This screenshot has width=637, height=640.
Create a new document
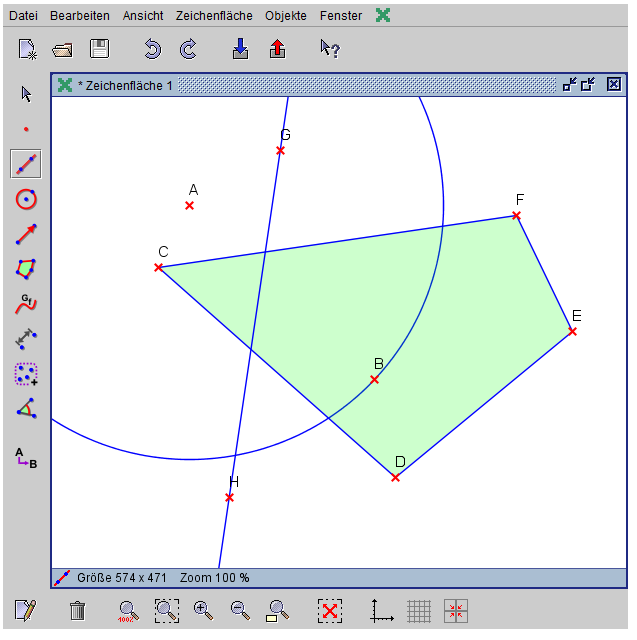click(x=27, y=49)
